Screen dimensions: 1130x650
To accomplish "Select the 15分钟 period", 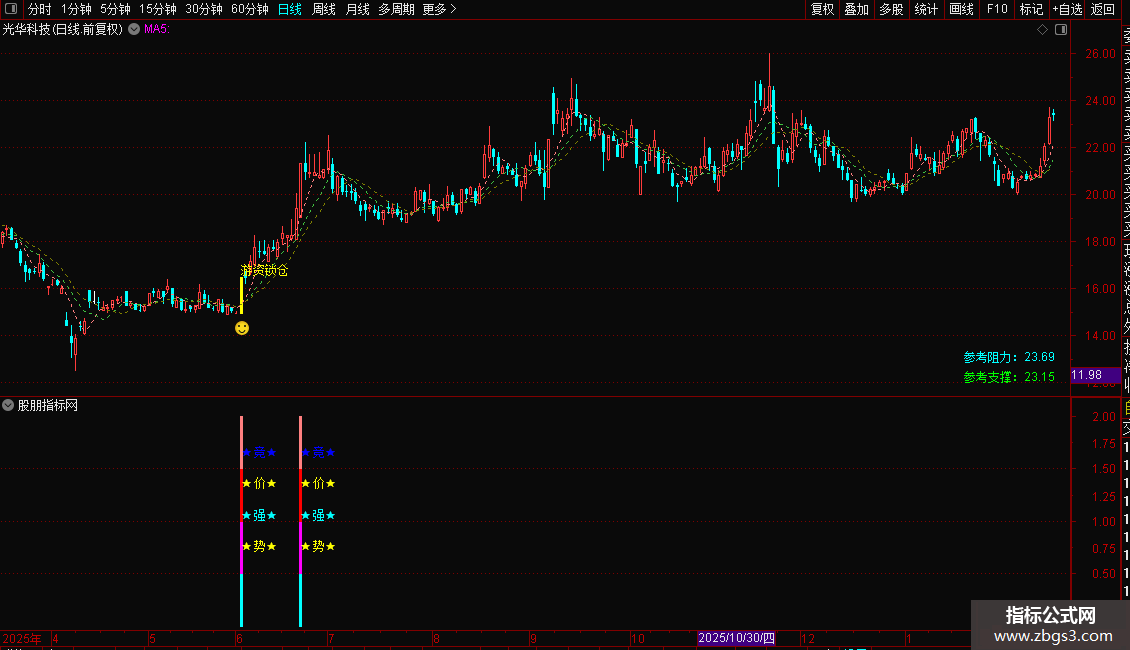I will [x=158, y=9].
